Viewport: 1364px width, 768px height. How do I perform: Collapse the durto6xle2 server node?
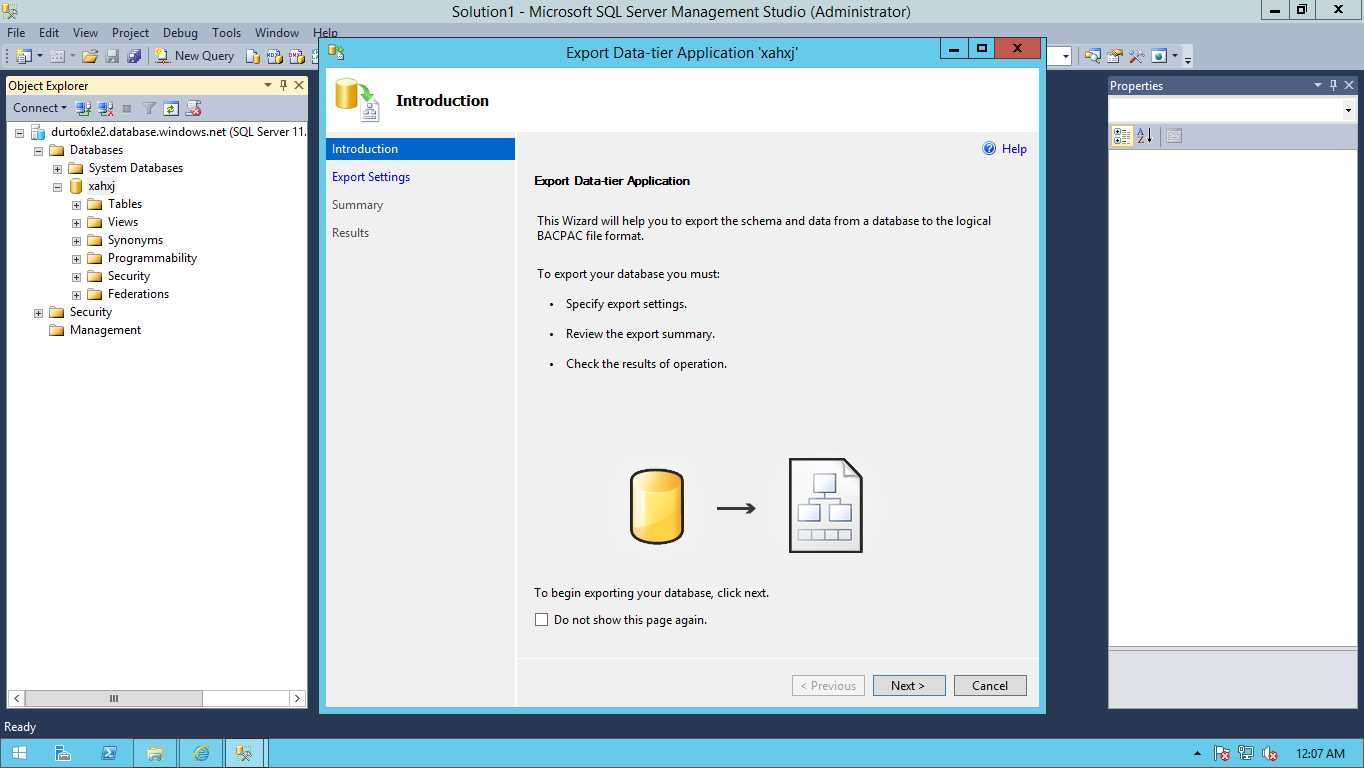(x=19, y=132)
